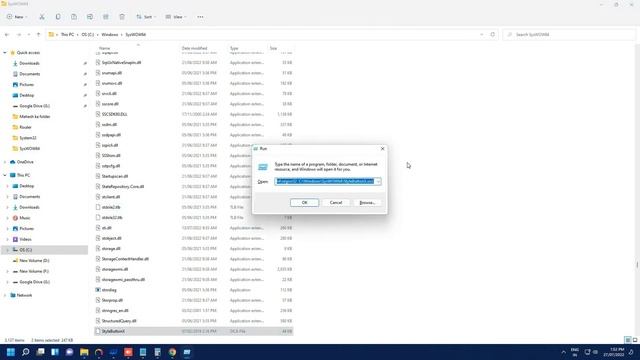640x360 pixels.
Task: Expand the Network tree node
Action: click(x=5, y=295)
